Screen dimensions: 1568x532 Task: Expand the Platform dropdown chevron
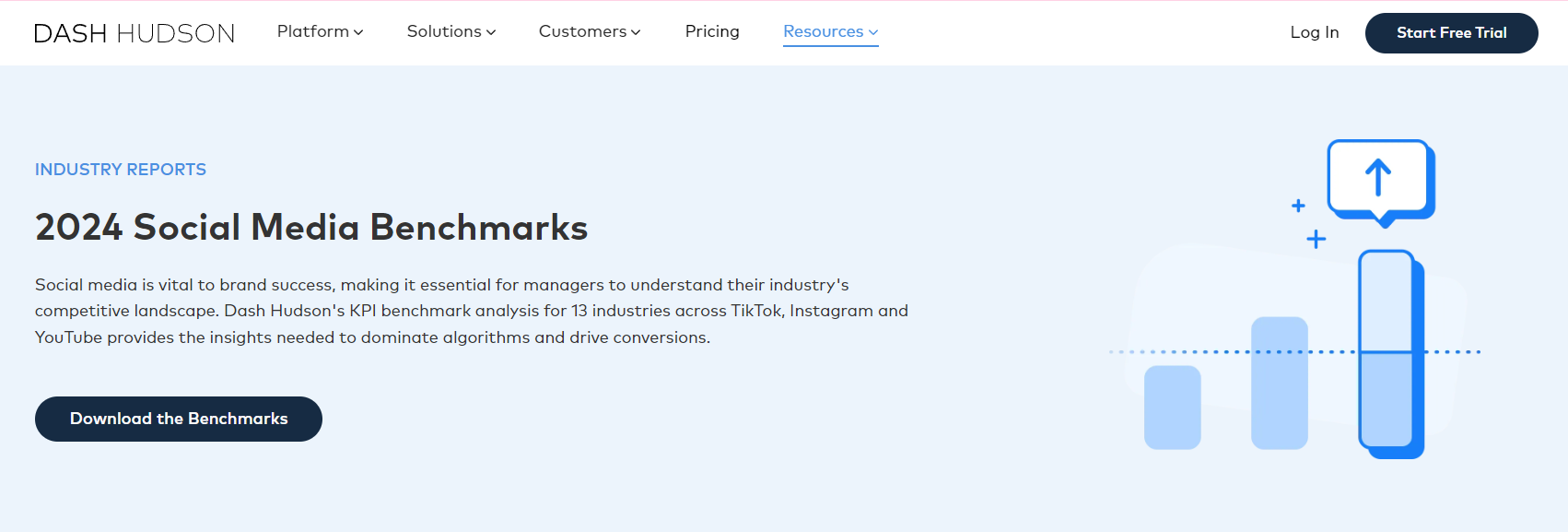(x=358, y=32)
